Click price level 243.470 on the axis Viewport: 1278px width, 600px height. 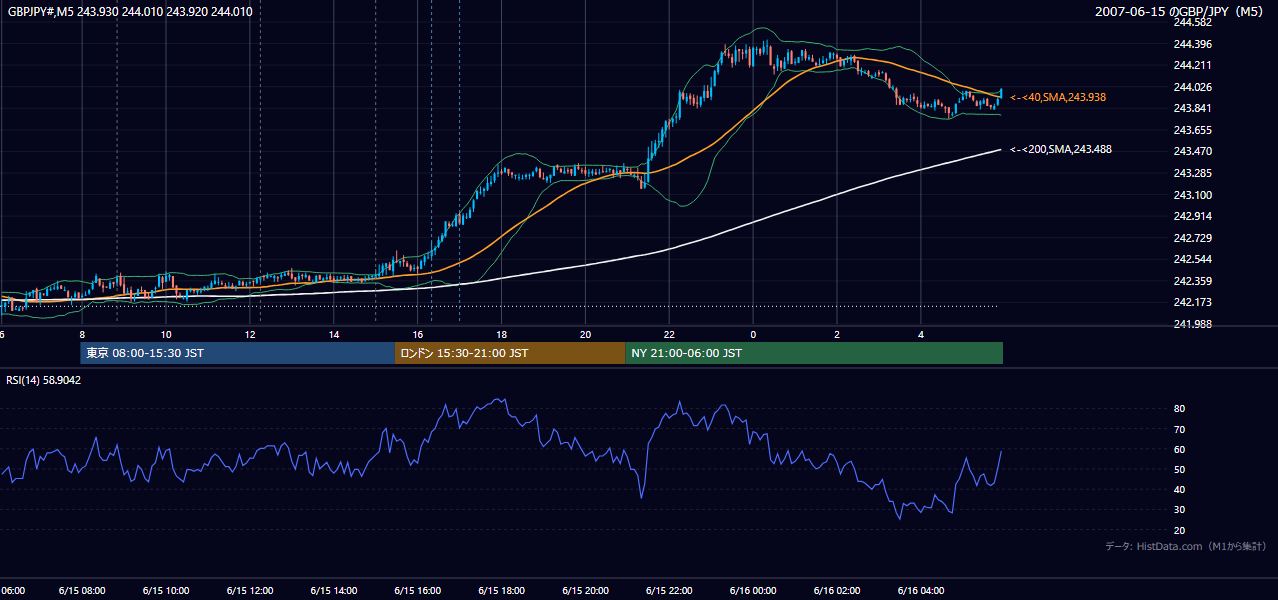click(x=1192, y=151)
